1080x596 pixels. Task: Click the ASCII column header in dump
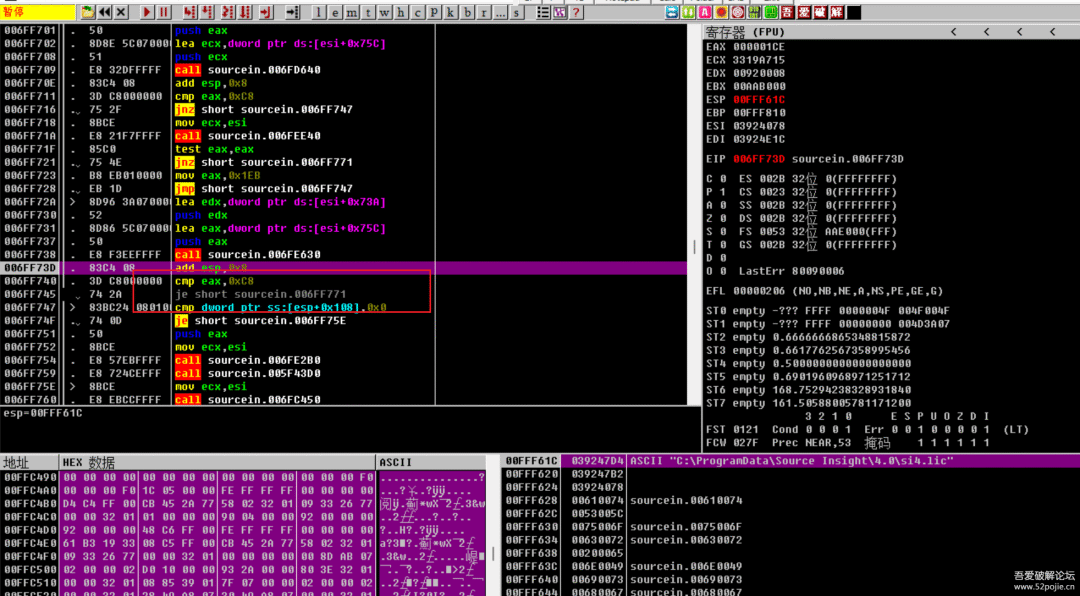[x=396, y=463]
